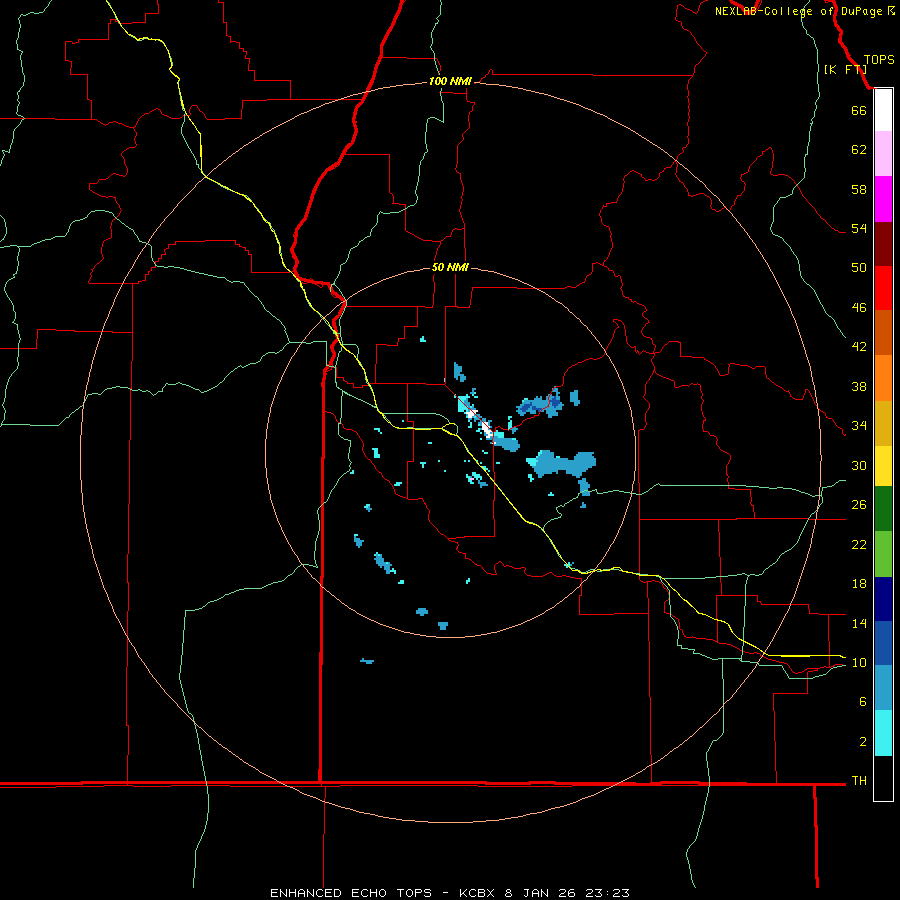The height and width of the screenshot is (900, 900).
Task: Select the light green swatch near 22 kft
Action: (x=883, y=554)
